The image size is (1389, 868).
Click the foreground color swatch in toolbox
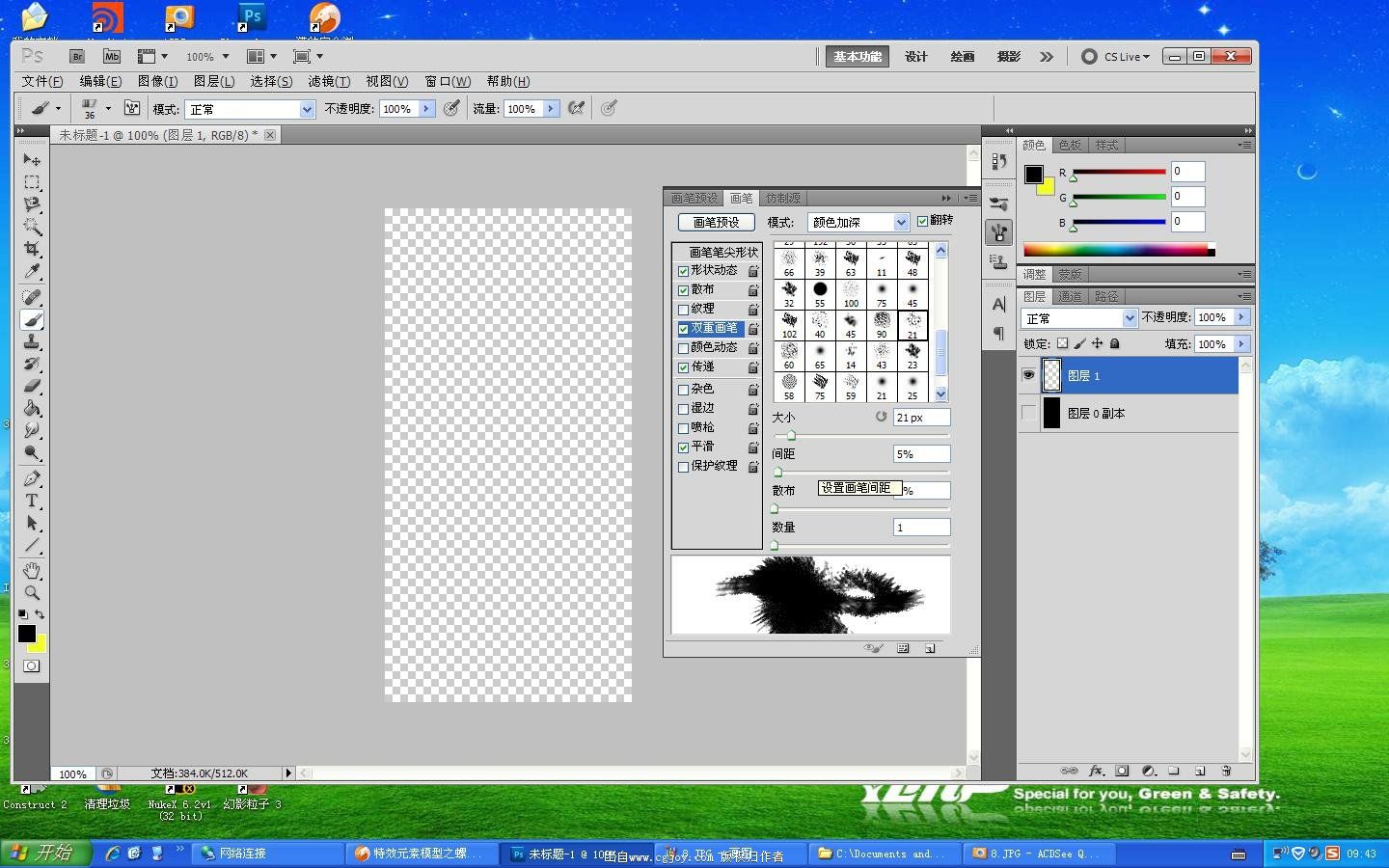27,634
